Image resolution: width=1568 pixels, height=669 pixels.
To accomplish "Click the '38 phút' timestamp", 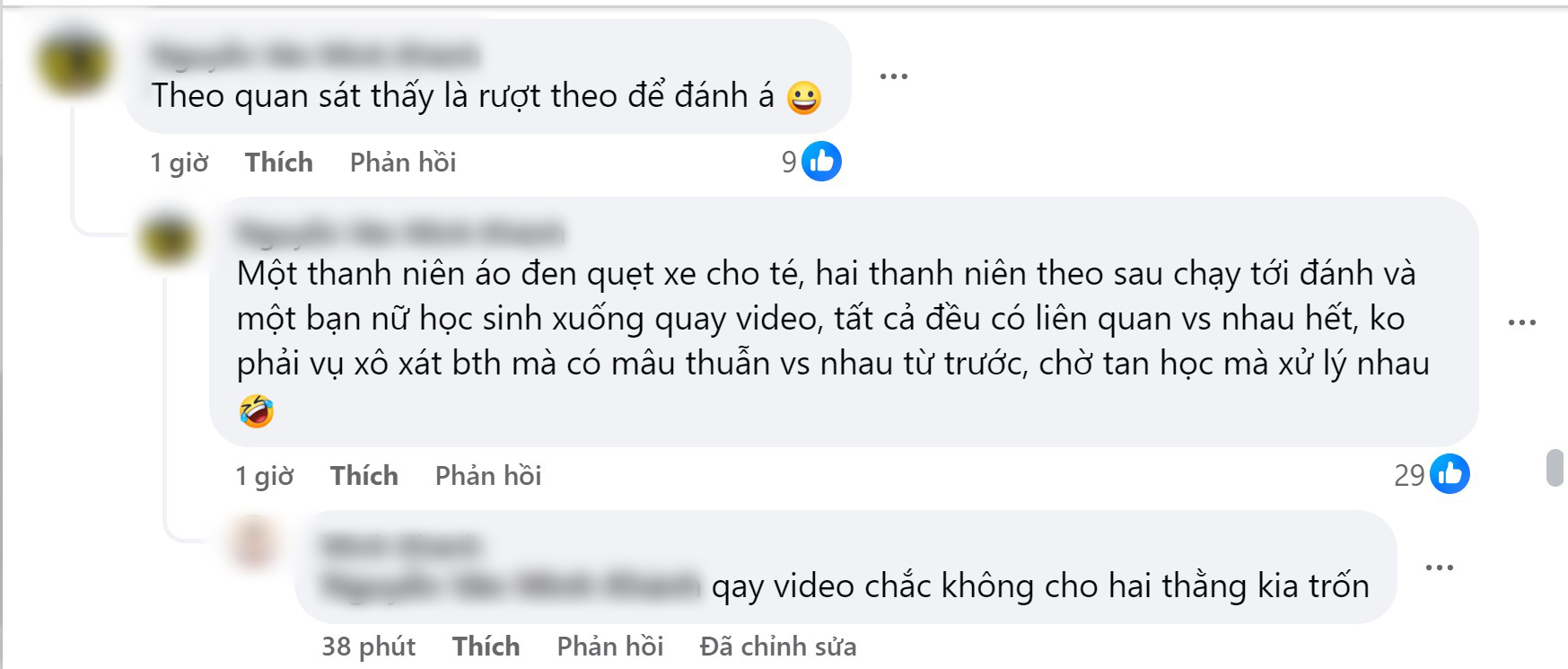I will pyautogui.click(x=369, y=647).
